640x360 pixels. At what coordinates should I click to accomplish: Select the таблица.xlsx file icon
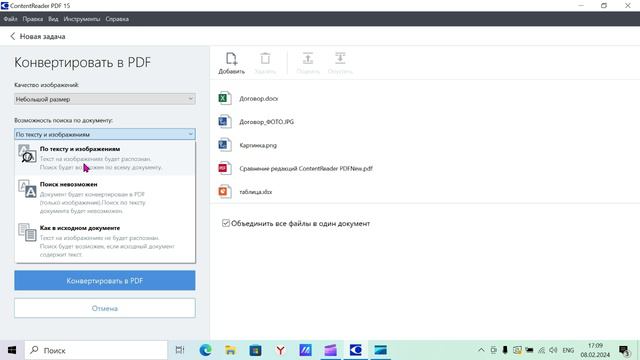pyautogui.click(x=224, y=191)
